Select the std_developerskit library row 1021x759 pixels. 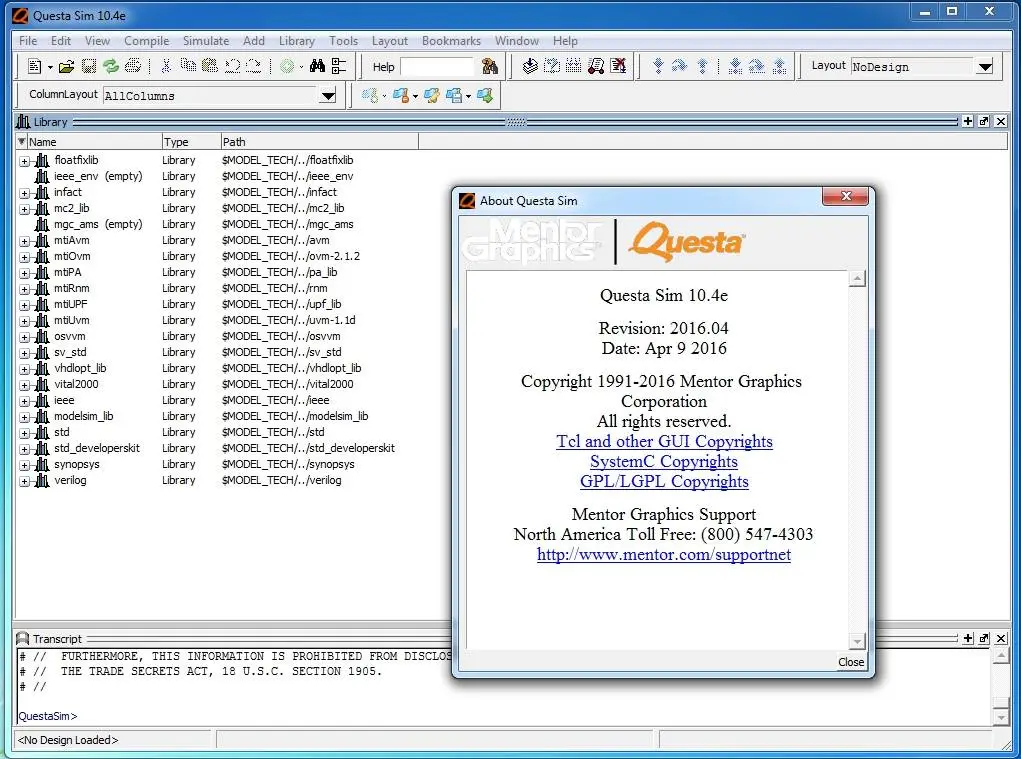click(x=96, y=448)
